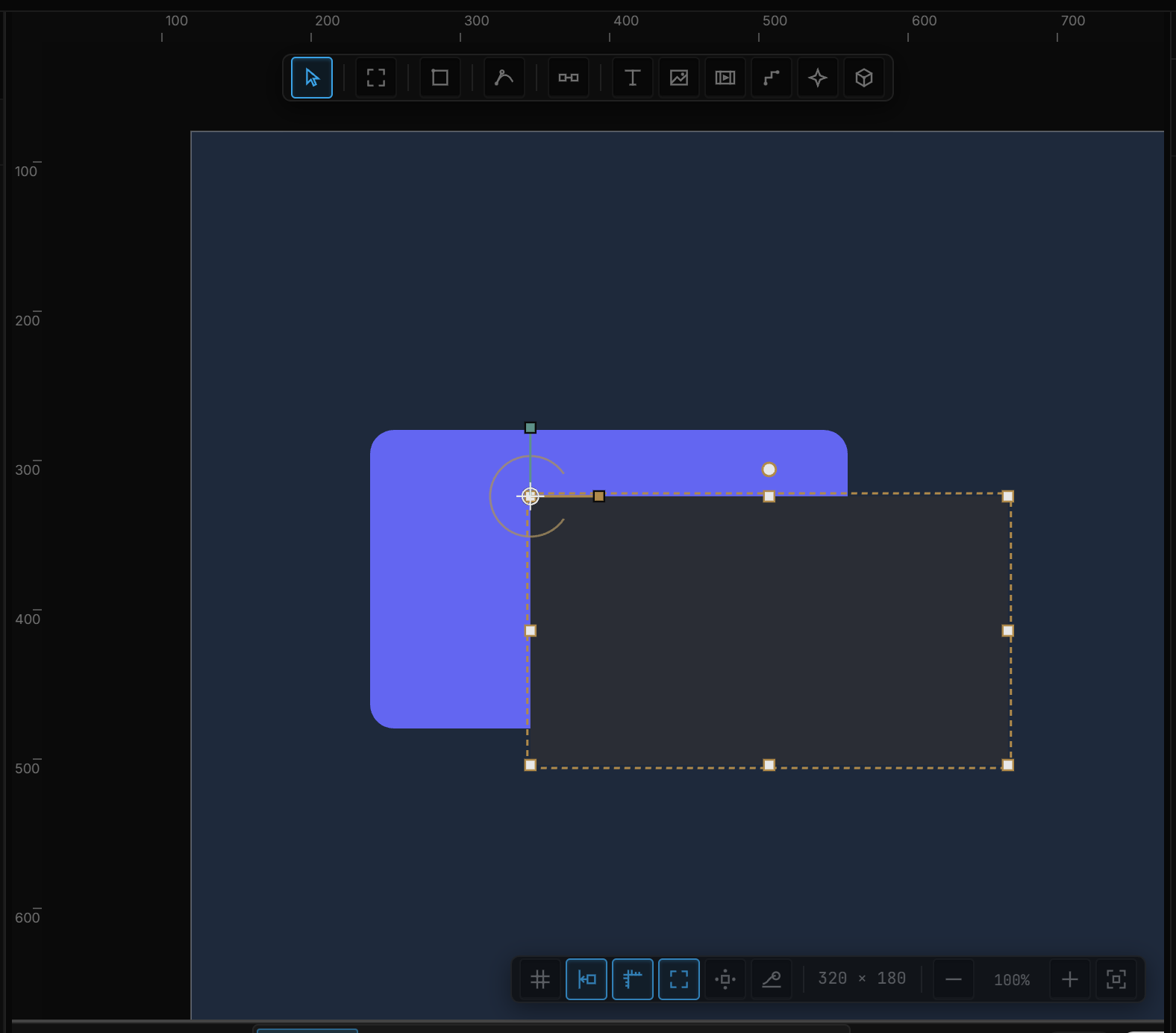Select the linked boxes connector tool
The height and width of the screenshot is (1033, 1176).
click(x=569, y=78)
